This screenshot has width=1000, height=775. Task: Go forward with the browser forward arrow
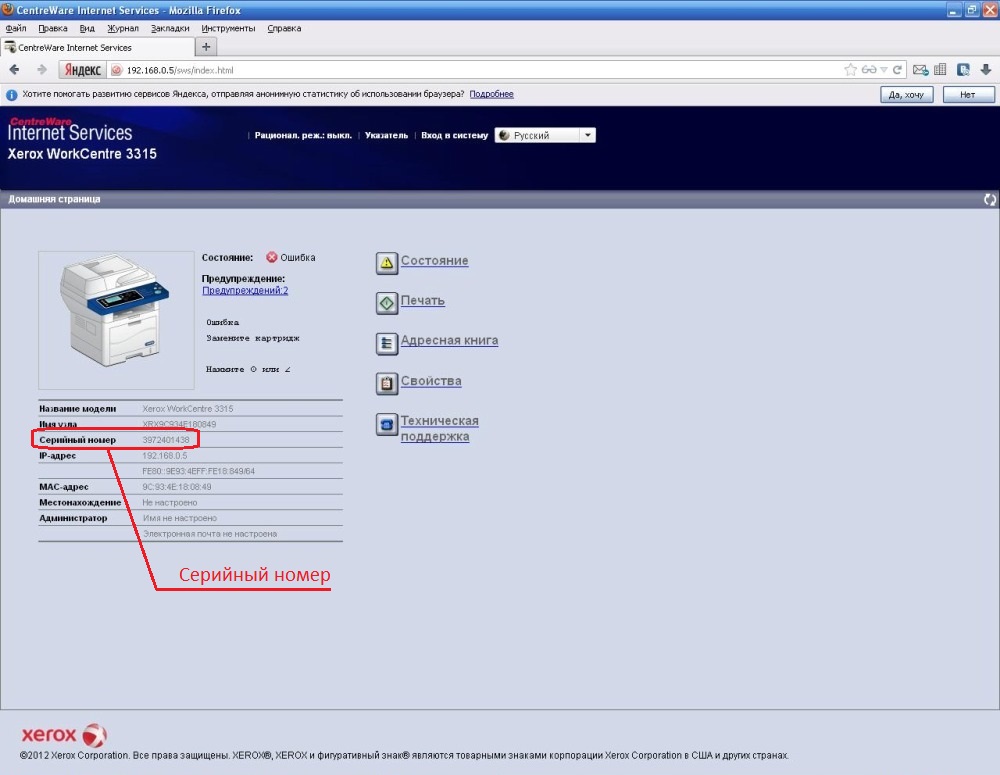pyautogui.click(x=41, y=70)
